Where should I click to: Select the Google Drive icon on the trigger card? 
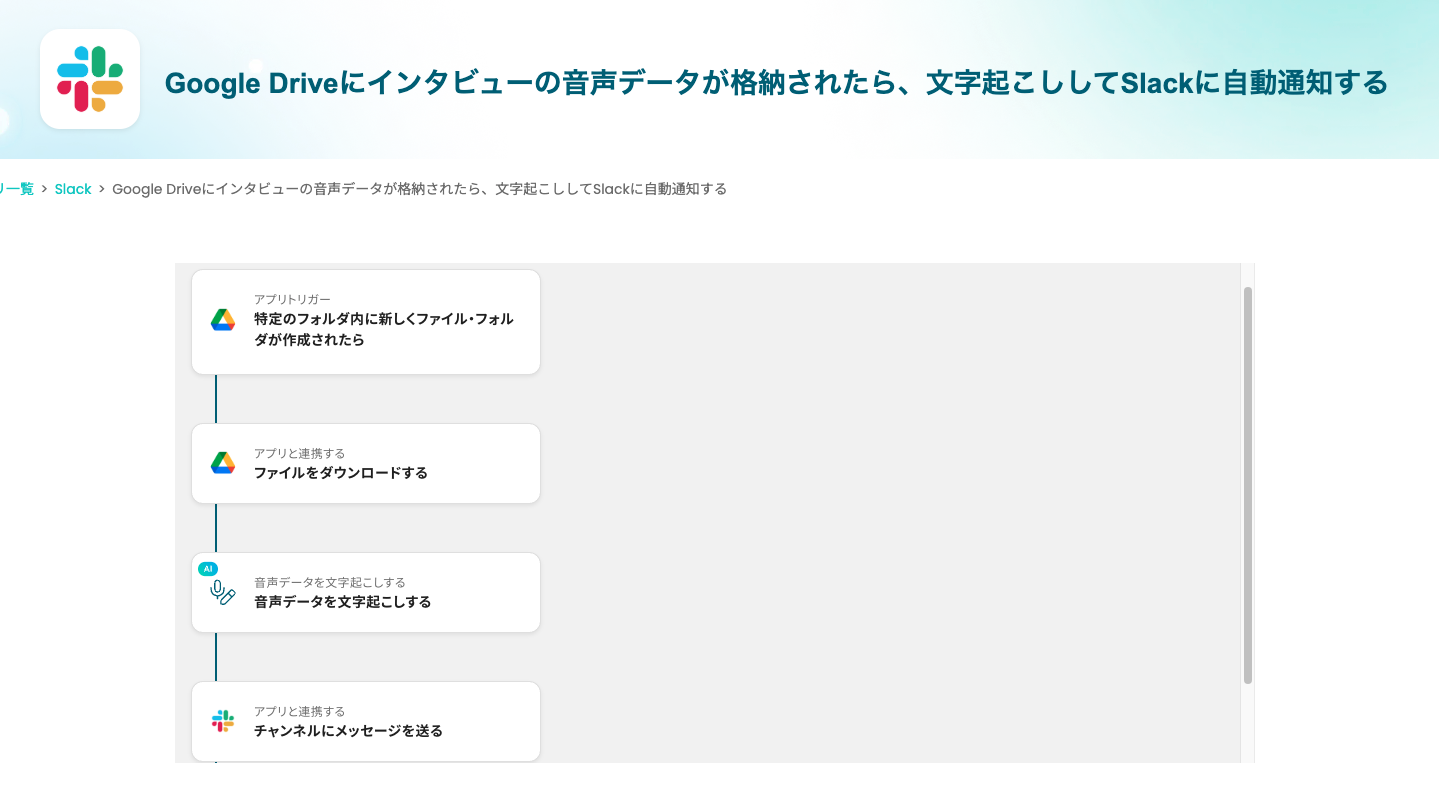tap(222, 320)
